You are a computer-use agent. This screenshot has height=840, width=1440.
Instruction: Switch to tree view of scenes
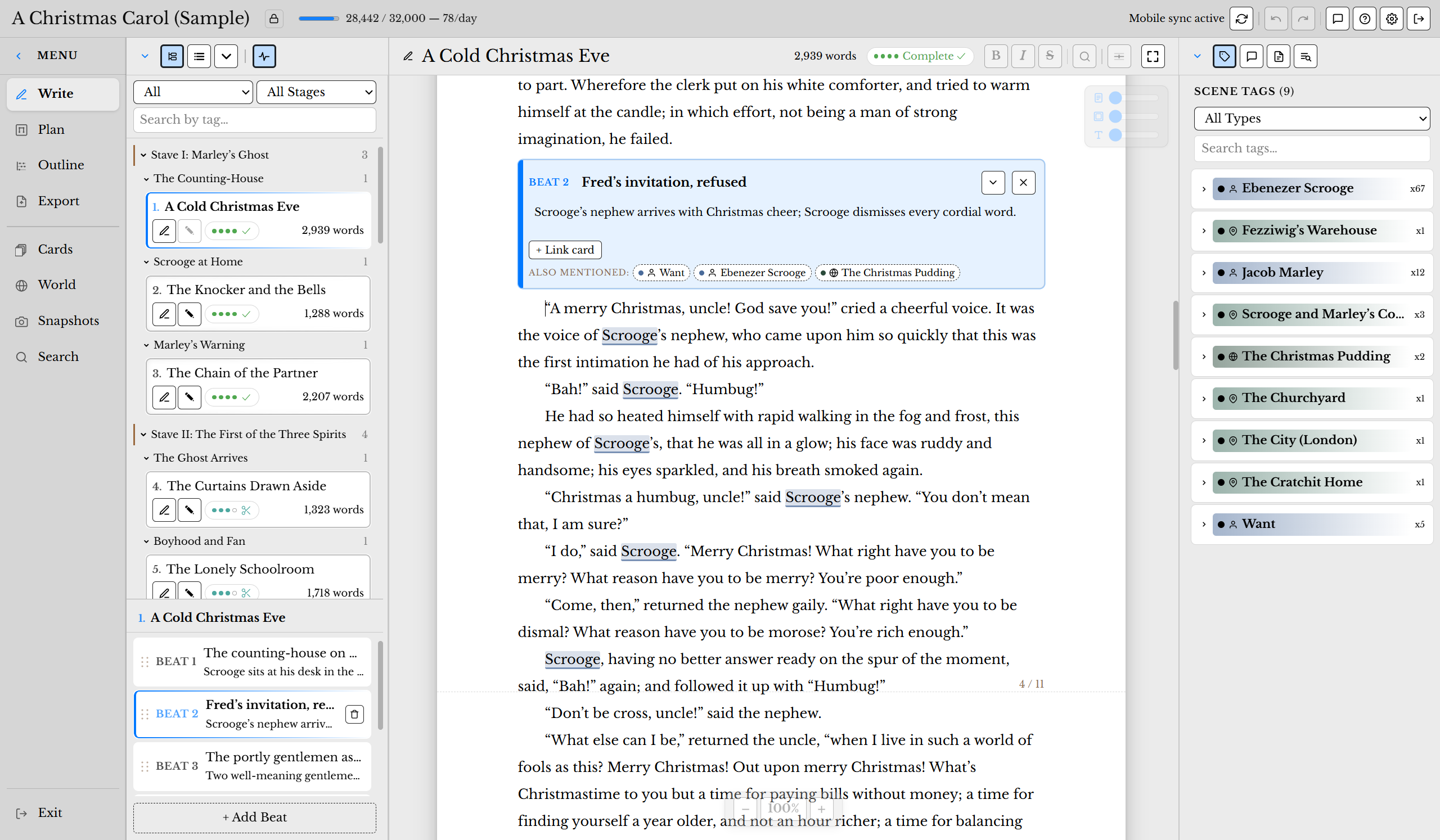click(172, 56)
